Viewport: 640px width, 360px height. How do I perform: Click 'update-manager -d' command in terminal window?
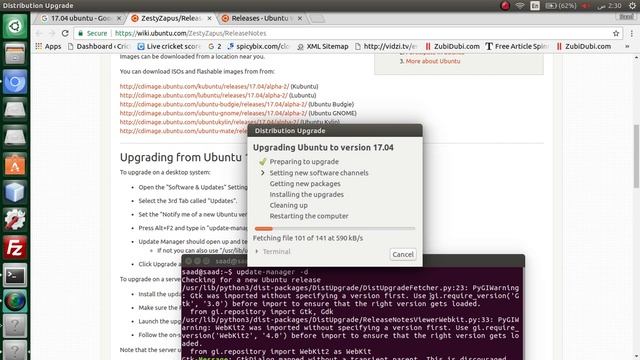pyautogui.click(x=272, y=272)
